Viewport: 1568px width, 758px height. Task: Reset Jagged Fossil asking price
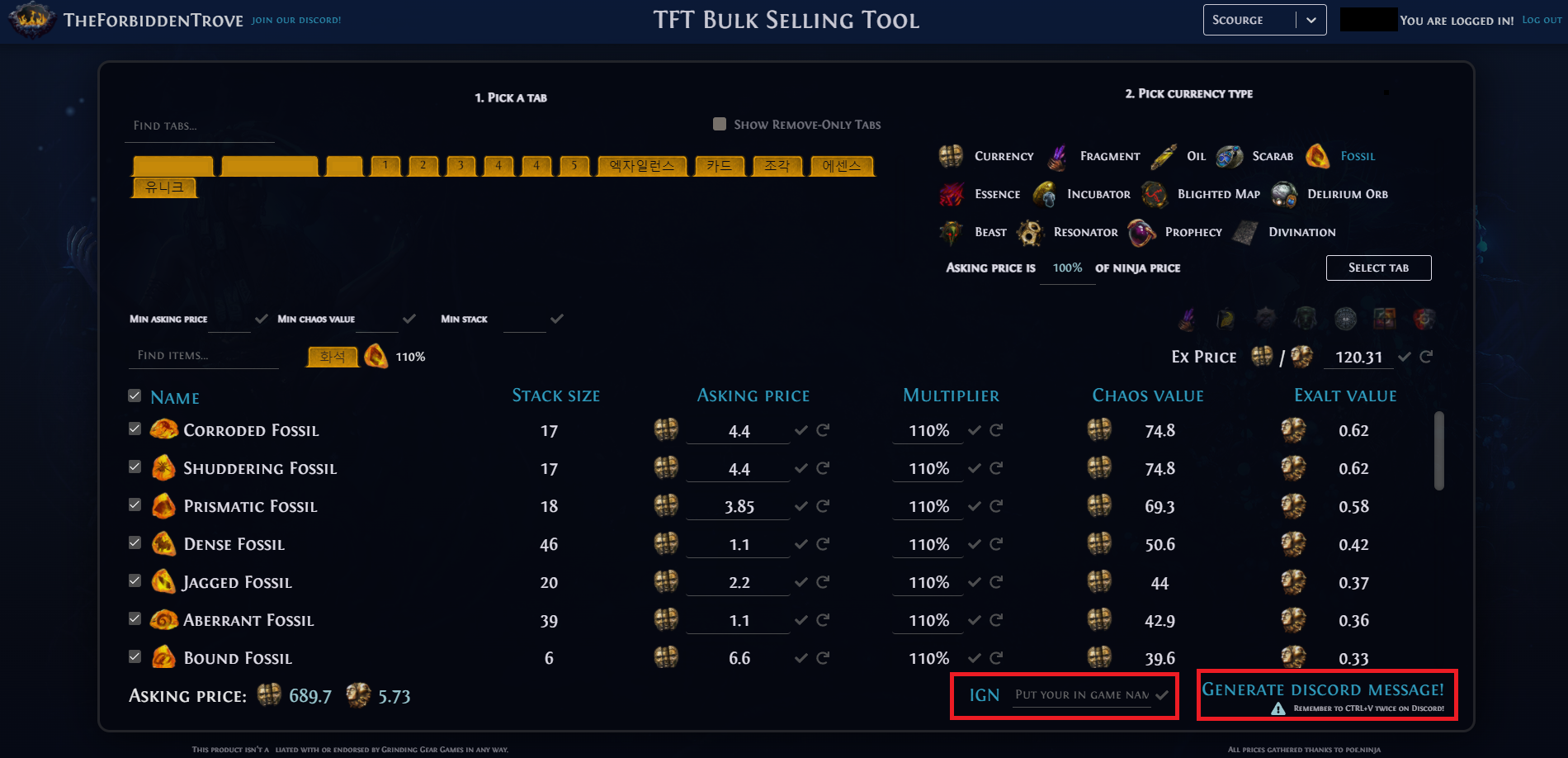click(823, 582)
